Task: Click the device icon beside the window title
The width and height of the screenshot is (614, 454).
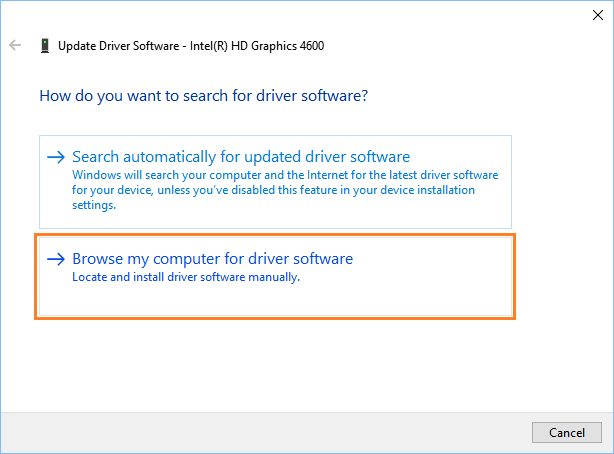Action: click(x=45, y=46)
